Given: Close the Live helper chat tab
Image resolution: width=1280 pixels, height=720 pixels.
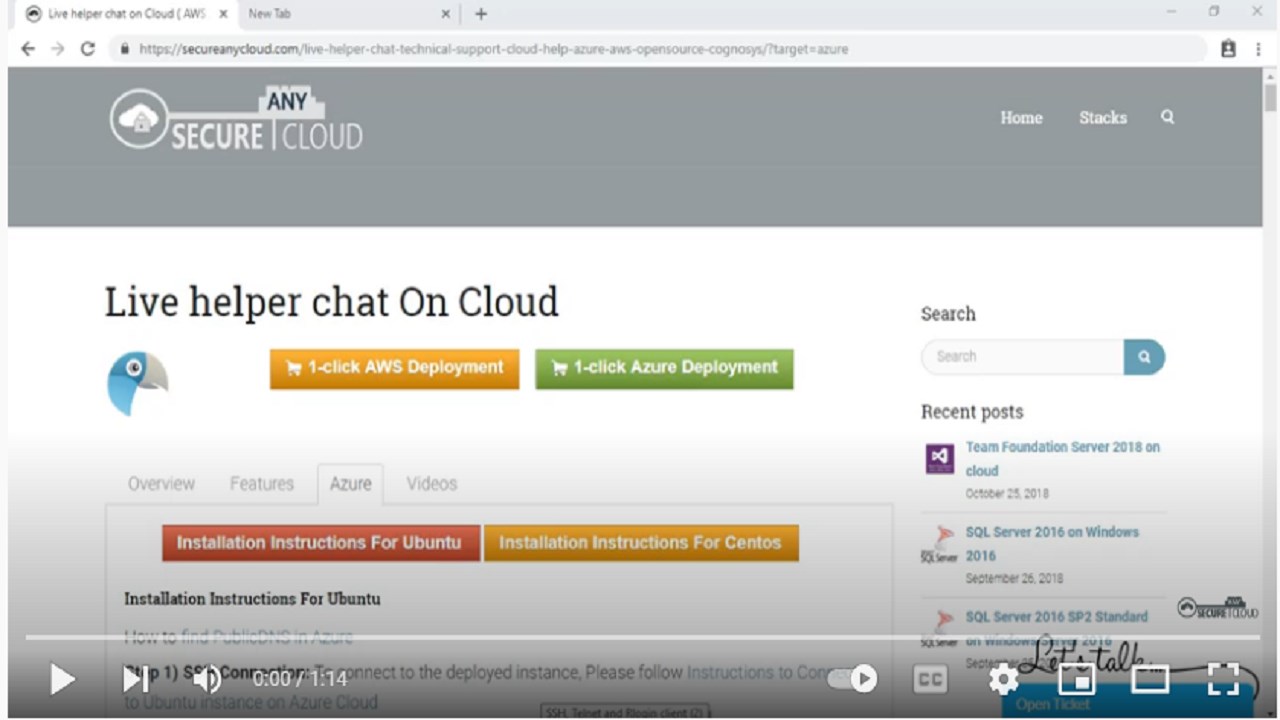Looking at the screenshot, I should (223, 14).
